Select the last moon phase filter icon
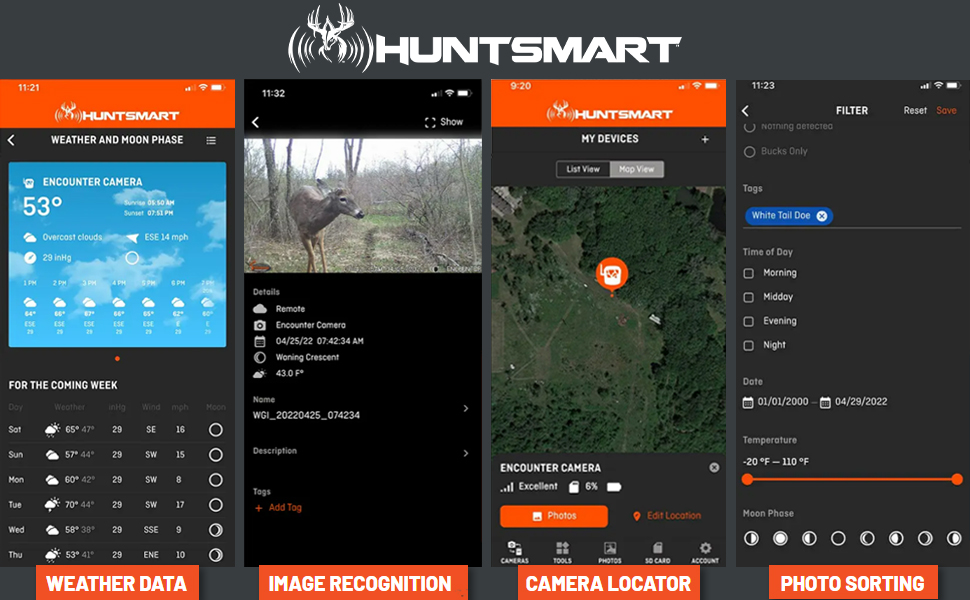Image resolution: width=970 pixels, height=600 pixels. (954, 539)
